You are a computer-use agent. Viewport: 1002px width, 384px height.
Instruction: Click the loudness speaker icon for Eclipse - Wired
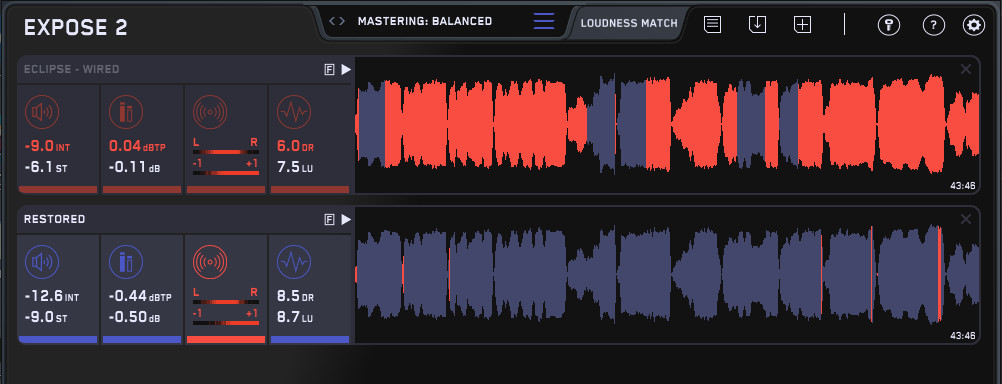[42, 112]
